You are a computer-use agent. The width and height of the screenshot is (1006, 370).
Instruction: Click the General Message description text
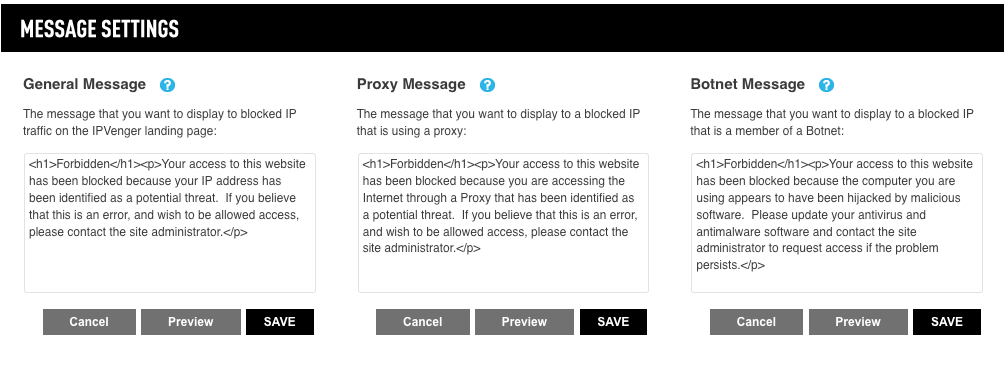160,122
